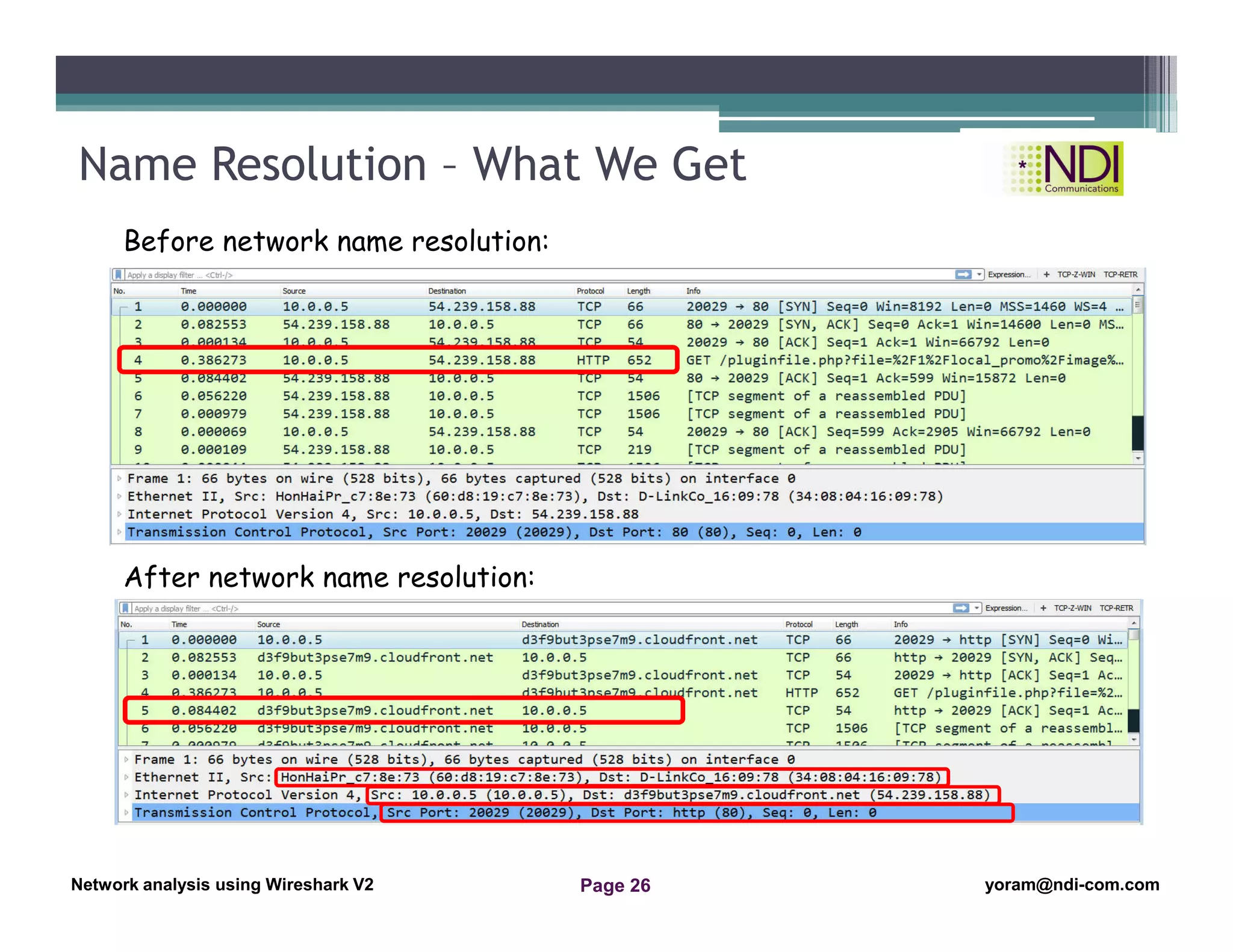This screenshot has width=1233, height=952.
Task: Apply filter with the arrow button in bottom capture
Action: (x=961, y=608)
